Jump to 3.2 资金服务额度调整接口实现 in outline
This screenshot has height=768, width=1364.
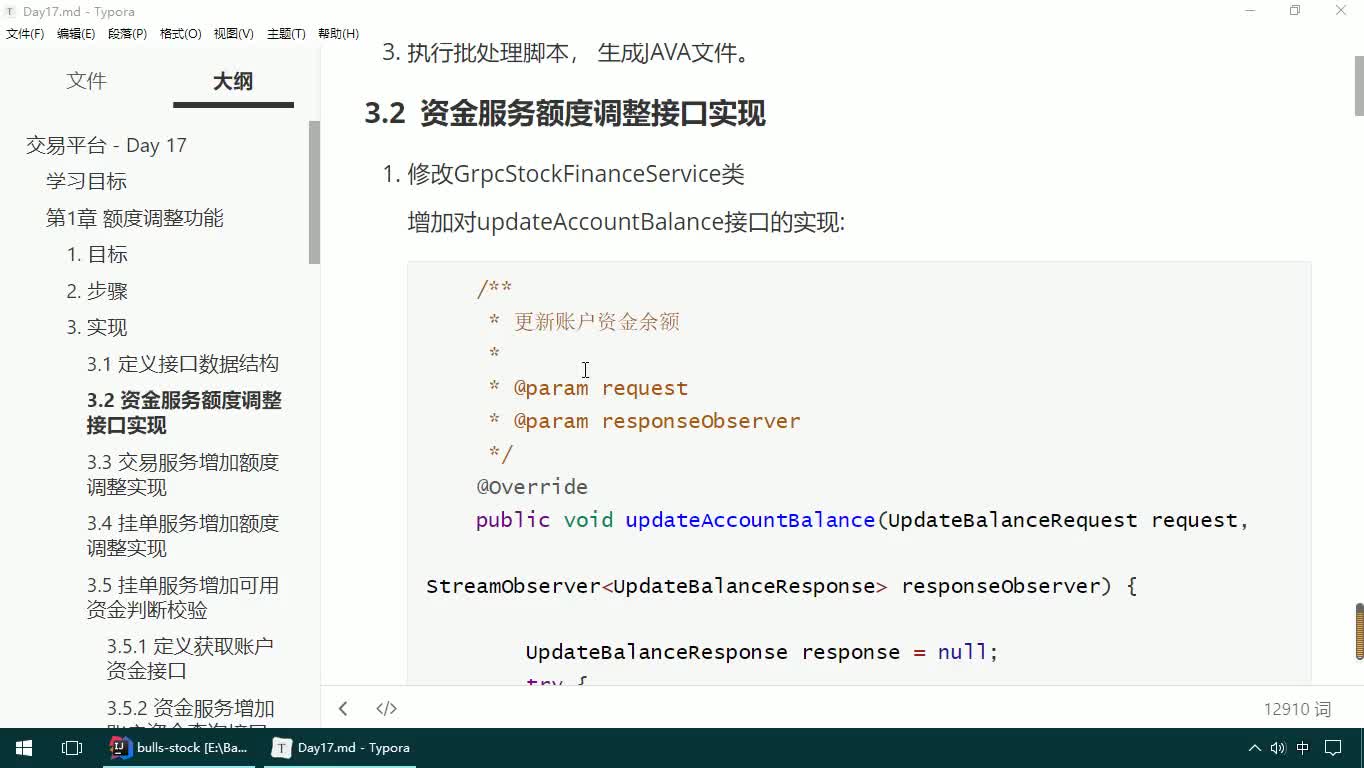coord(184,413)
